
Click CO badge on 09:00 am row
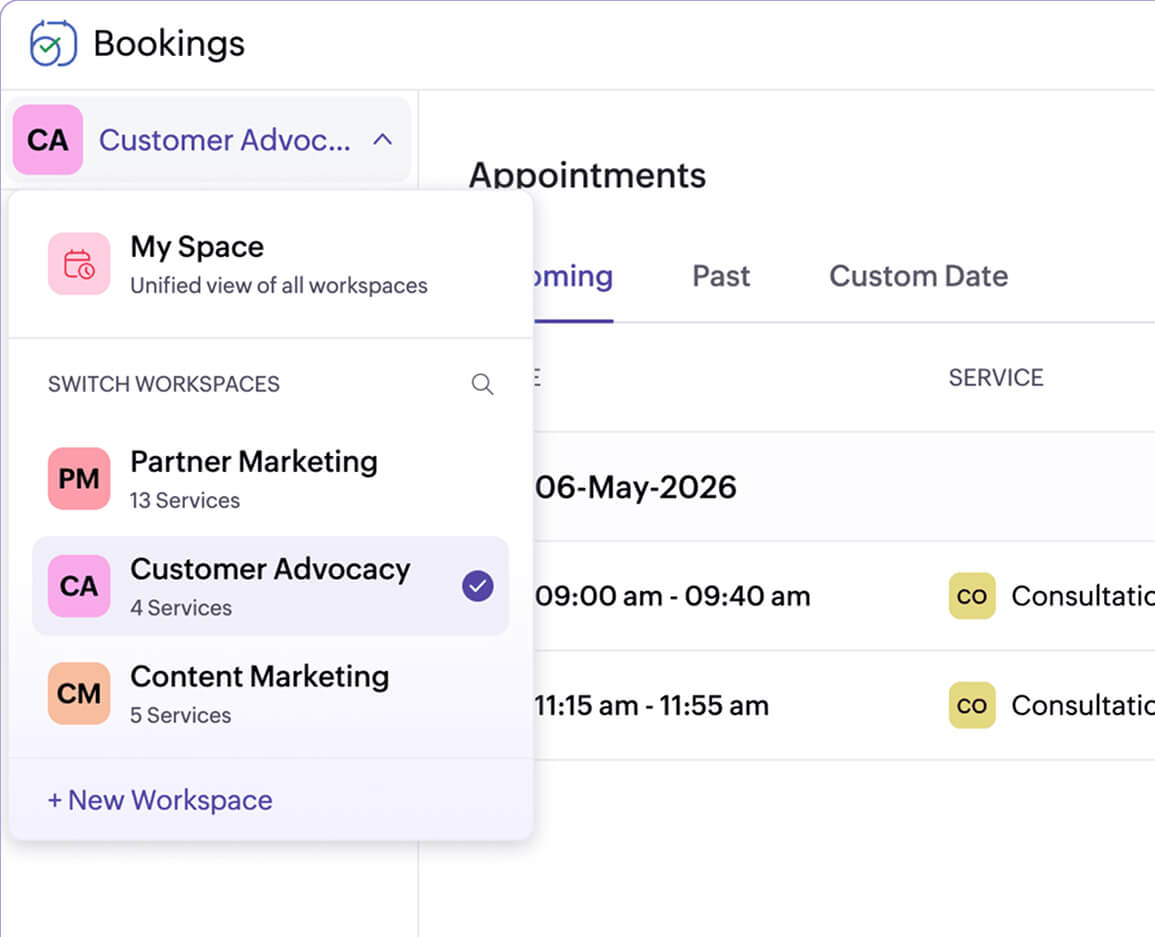(972, 596)
